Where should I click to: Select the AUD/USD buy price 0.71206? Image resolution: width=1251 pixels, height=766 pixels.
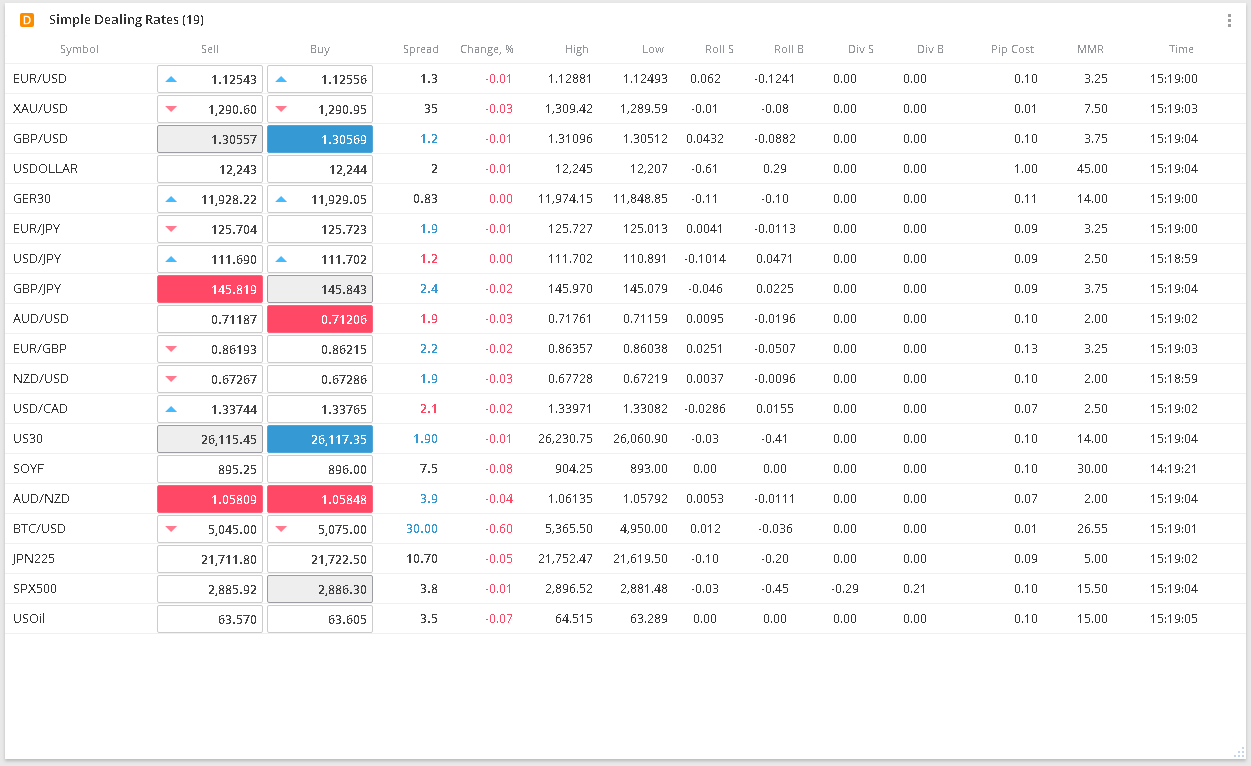point(319,318)
